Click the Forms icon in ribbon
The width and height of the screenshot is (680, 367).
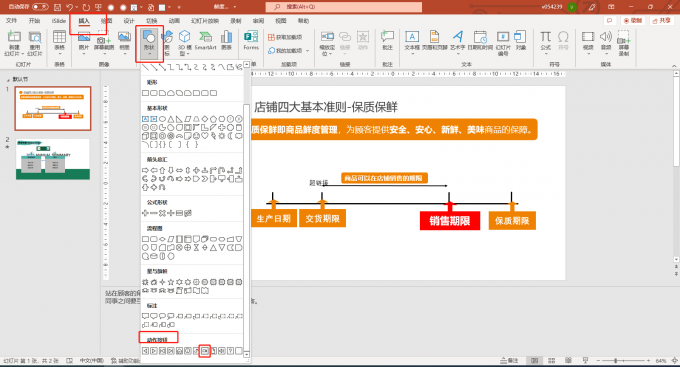click(251, 40)
